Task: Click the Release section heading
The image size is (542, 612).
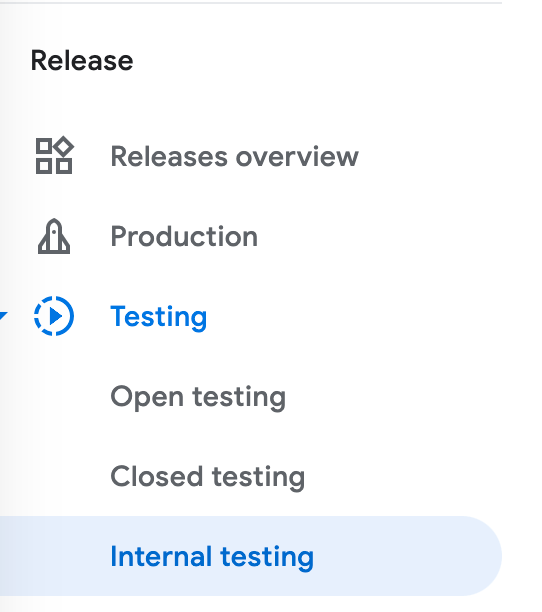Action: (82, 61)
